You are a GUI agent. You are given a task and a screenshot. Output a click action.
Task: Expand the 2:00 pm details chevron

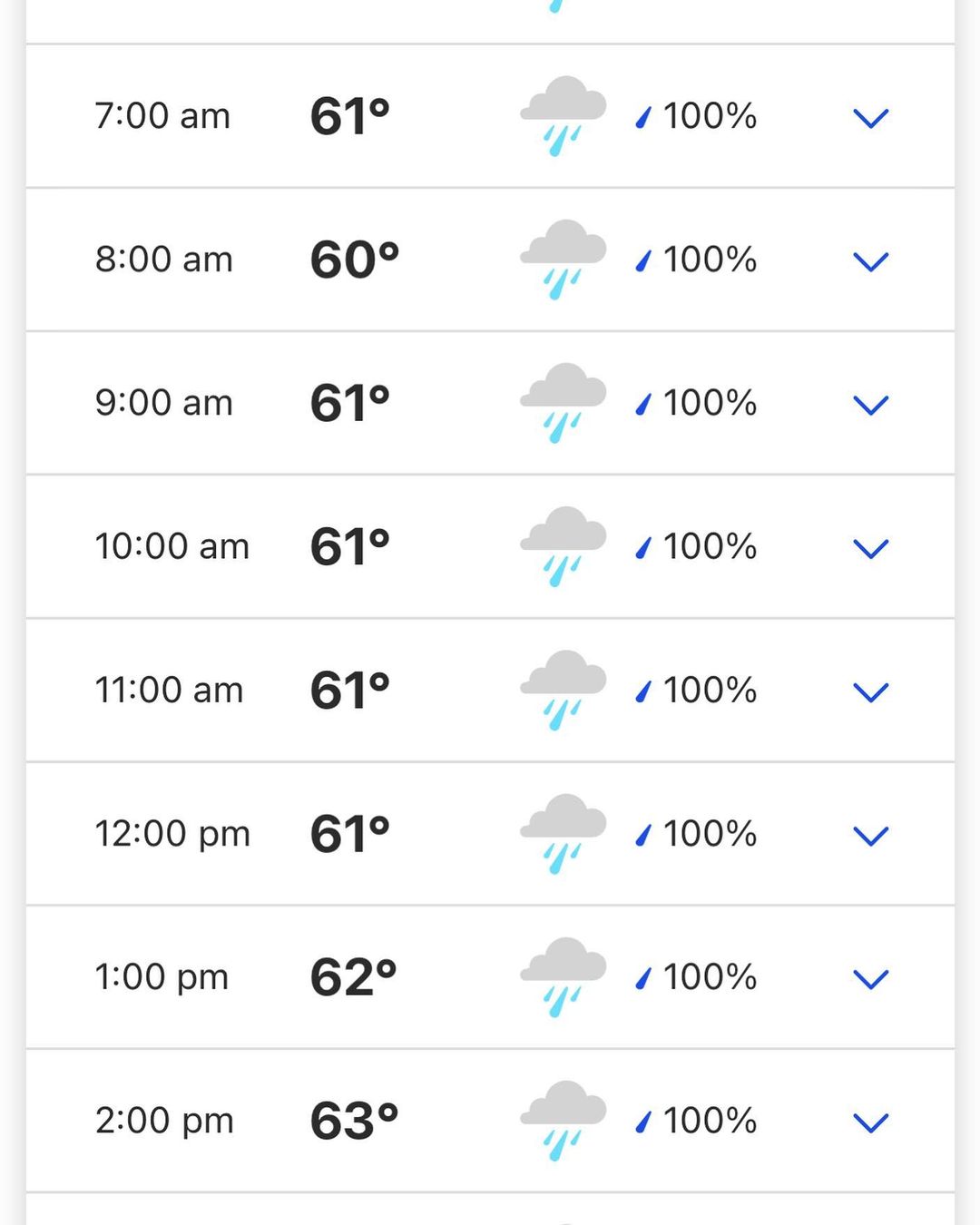[x=870, y=1122]
